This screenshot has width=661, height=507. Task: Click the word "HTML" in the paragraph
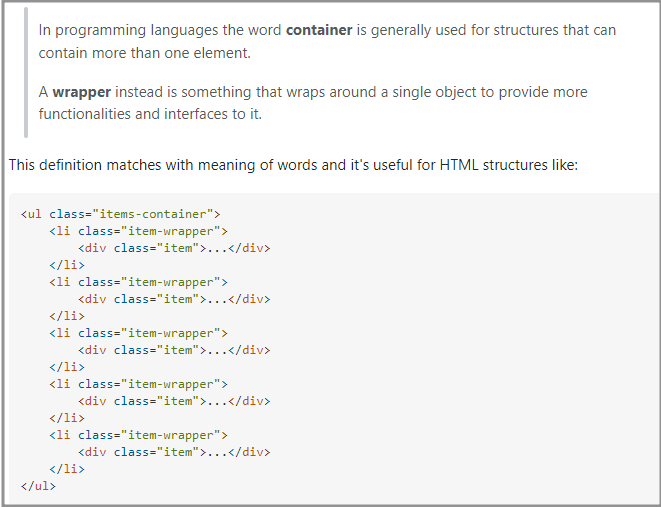pos(457,164)
